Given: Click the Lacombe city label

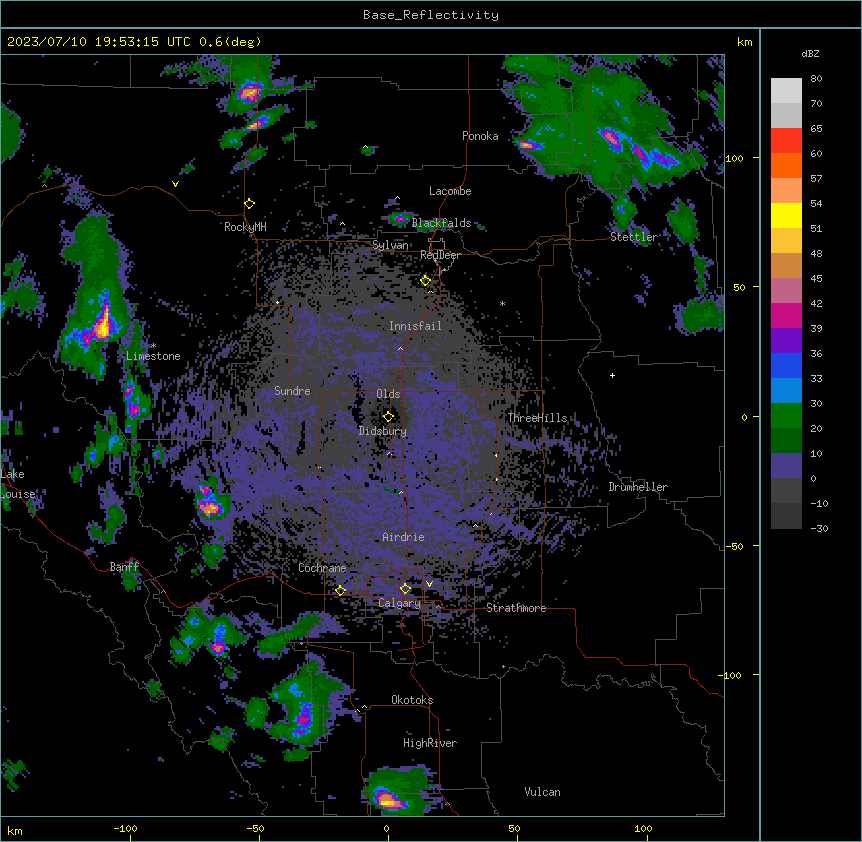Looking at the screenshot, I should pos(450,191).
